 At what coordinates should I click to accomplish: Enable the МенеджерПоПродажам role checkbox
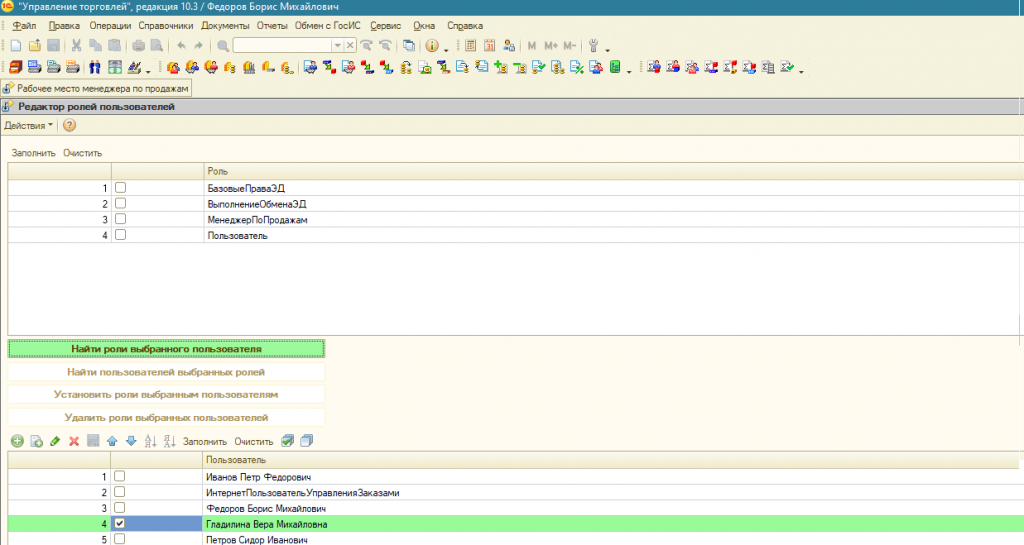coord(121,219)
